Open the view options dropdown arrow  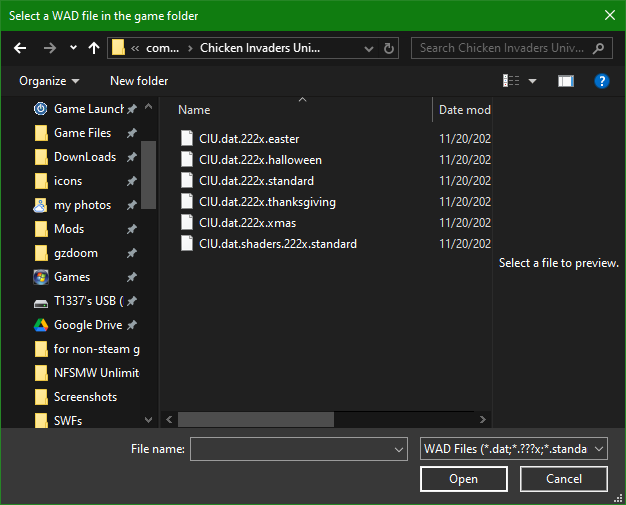tap(532, 81)
